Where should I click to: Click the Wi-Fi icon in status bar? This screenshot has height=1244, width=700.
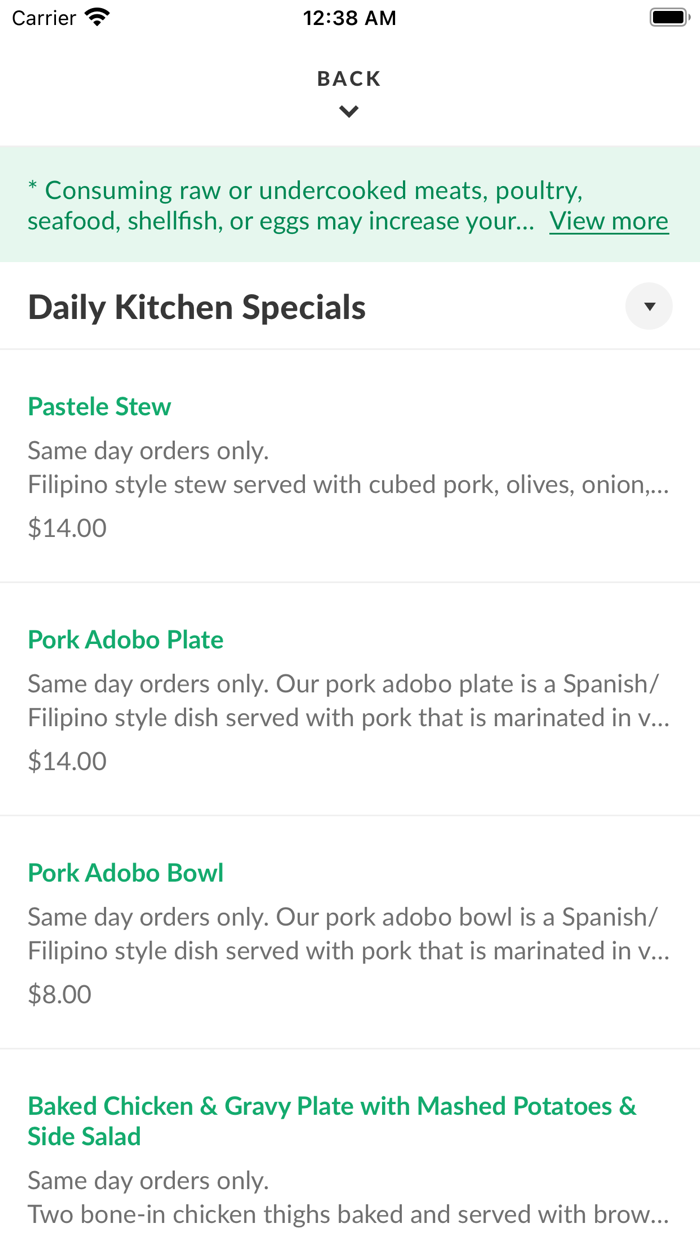(98, 17)
